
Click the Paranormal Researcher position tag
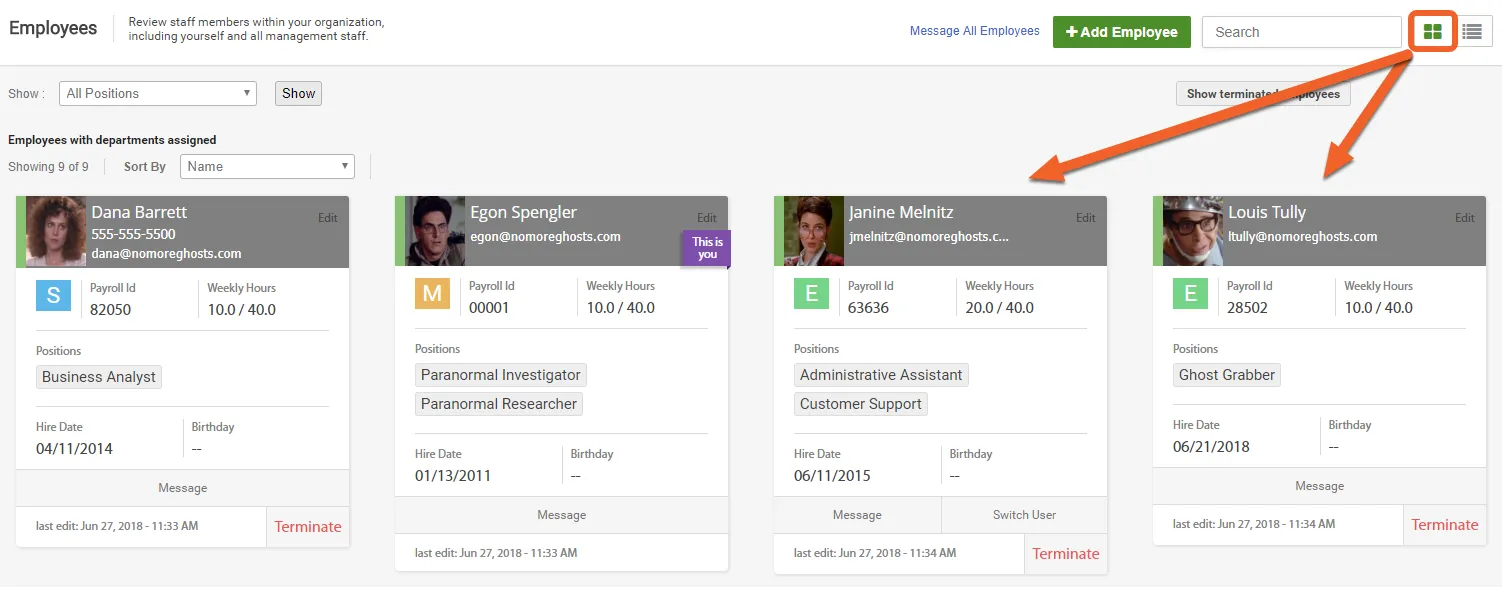(499, 404)
